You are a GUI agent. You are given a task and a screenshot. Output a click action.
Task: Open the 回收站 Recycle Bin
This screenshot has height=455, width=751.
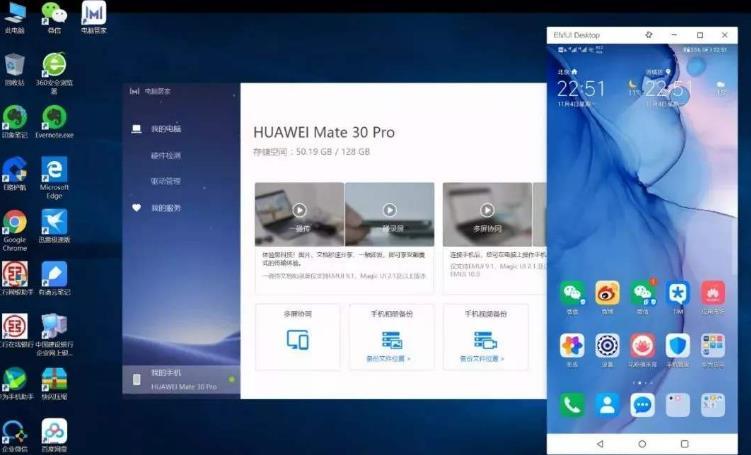click(x=15, y=69)
